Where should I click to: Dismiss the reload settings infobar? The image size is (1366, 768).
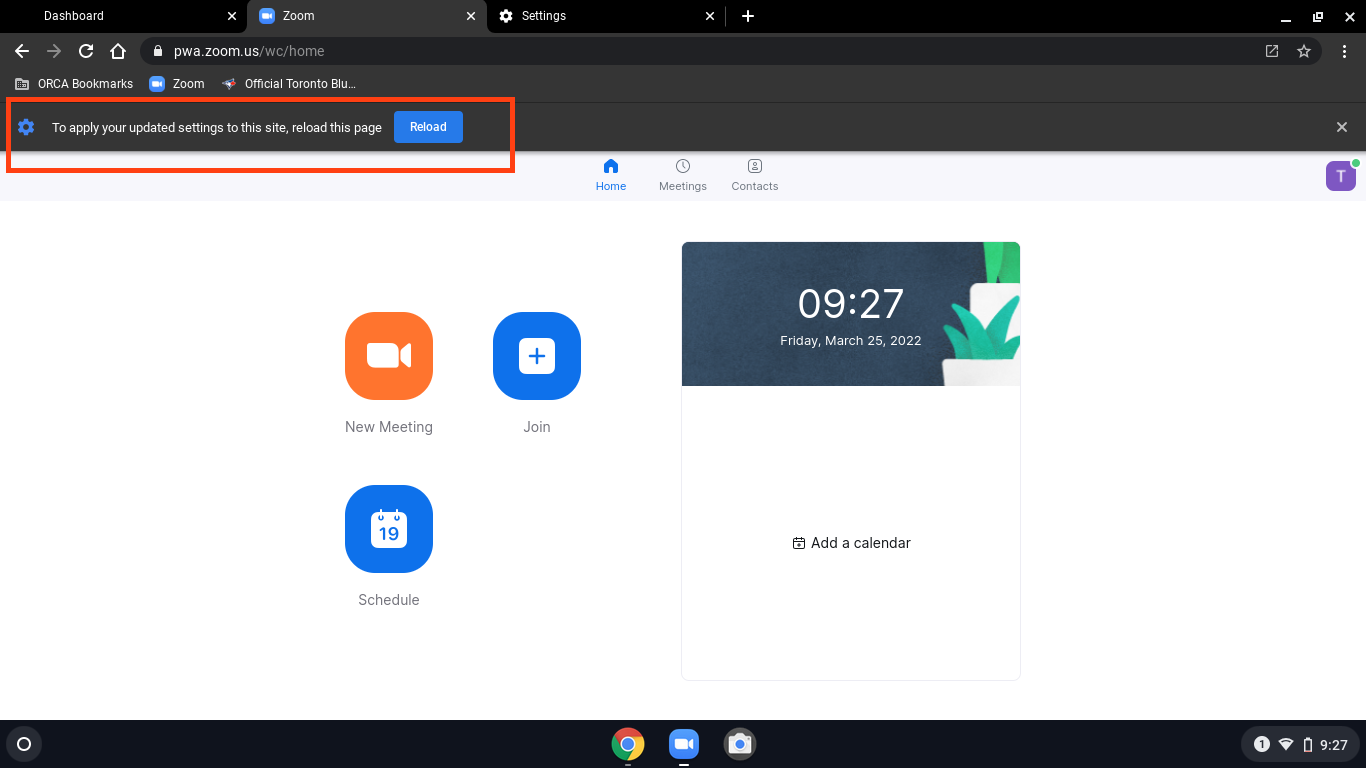[1342, 127]
